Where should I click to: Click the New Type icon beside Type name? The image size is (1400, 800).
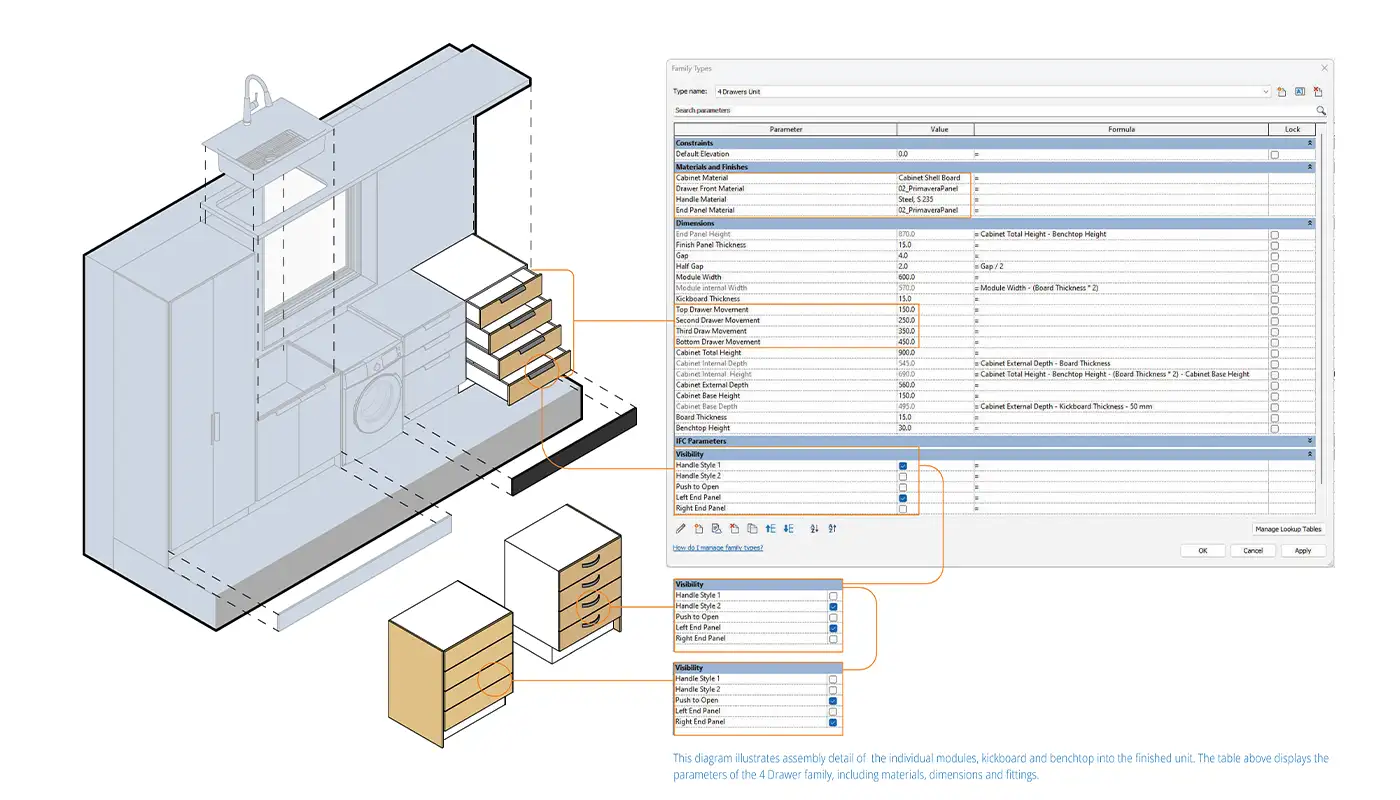coord(1282,92)
